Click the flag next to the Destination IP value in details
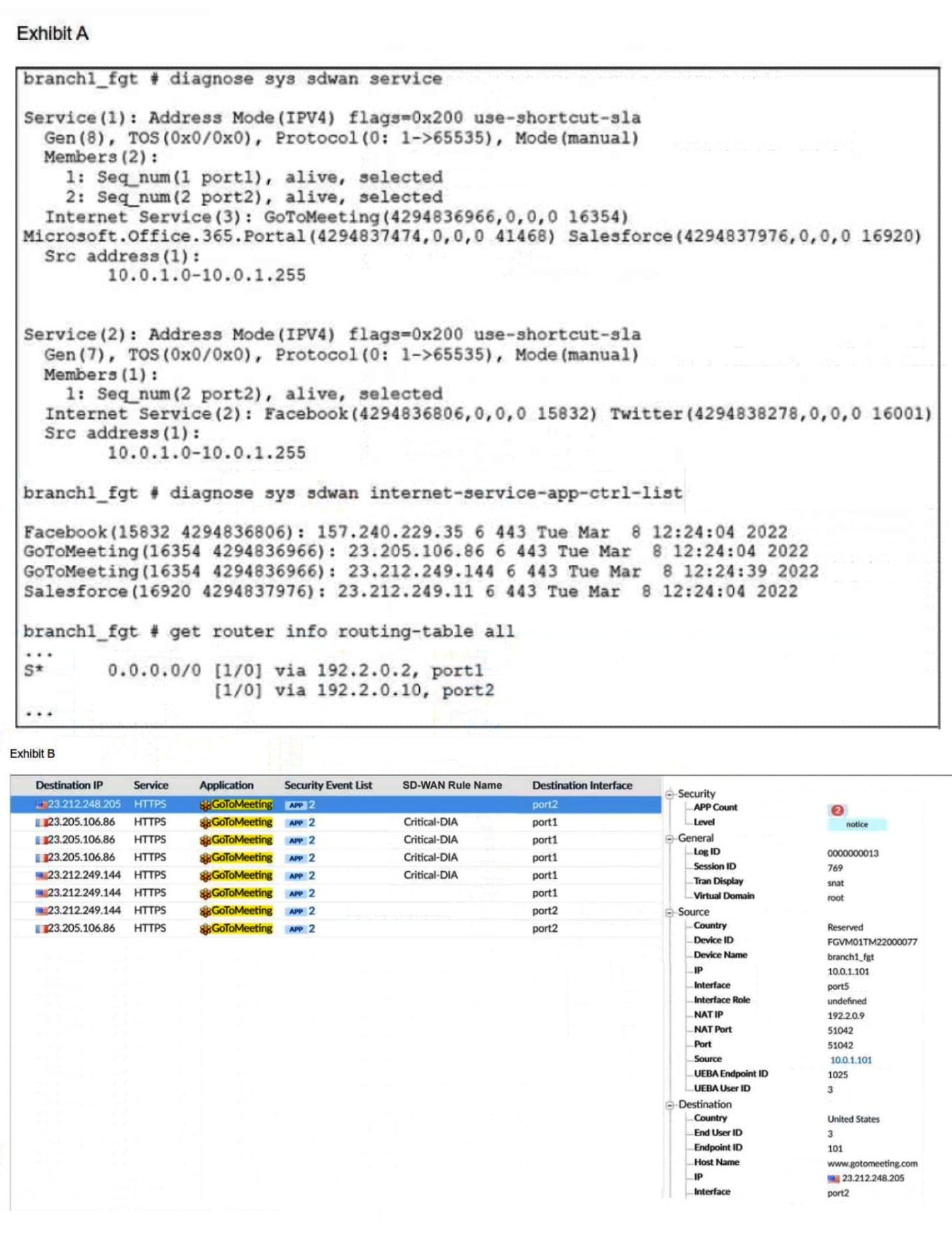The image size is (952, 1234). point(834,1178)
